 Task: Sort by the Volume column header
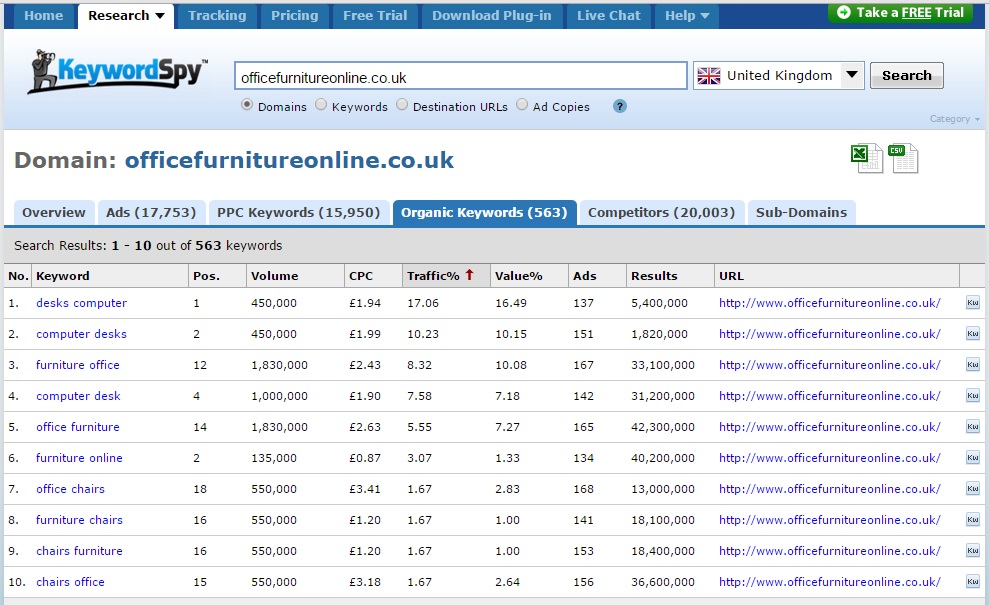pos(274,276)
